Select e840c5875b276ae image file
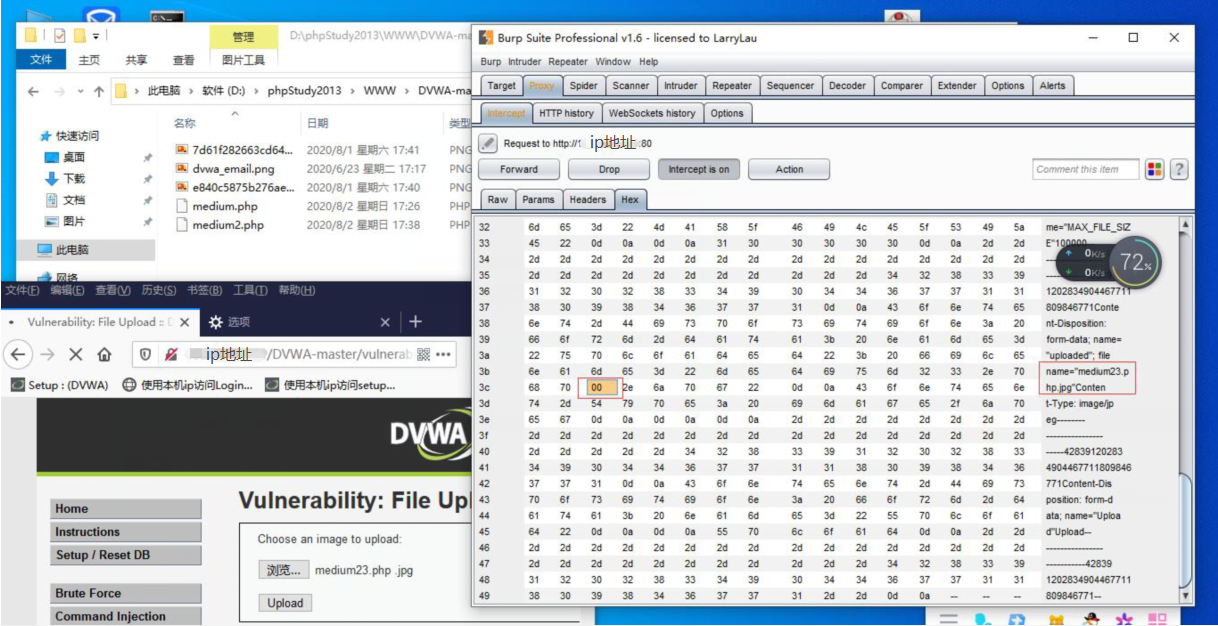 235,187
